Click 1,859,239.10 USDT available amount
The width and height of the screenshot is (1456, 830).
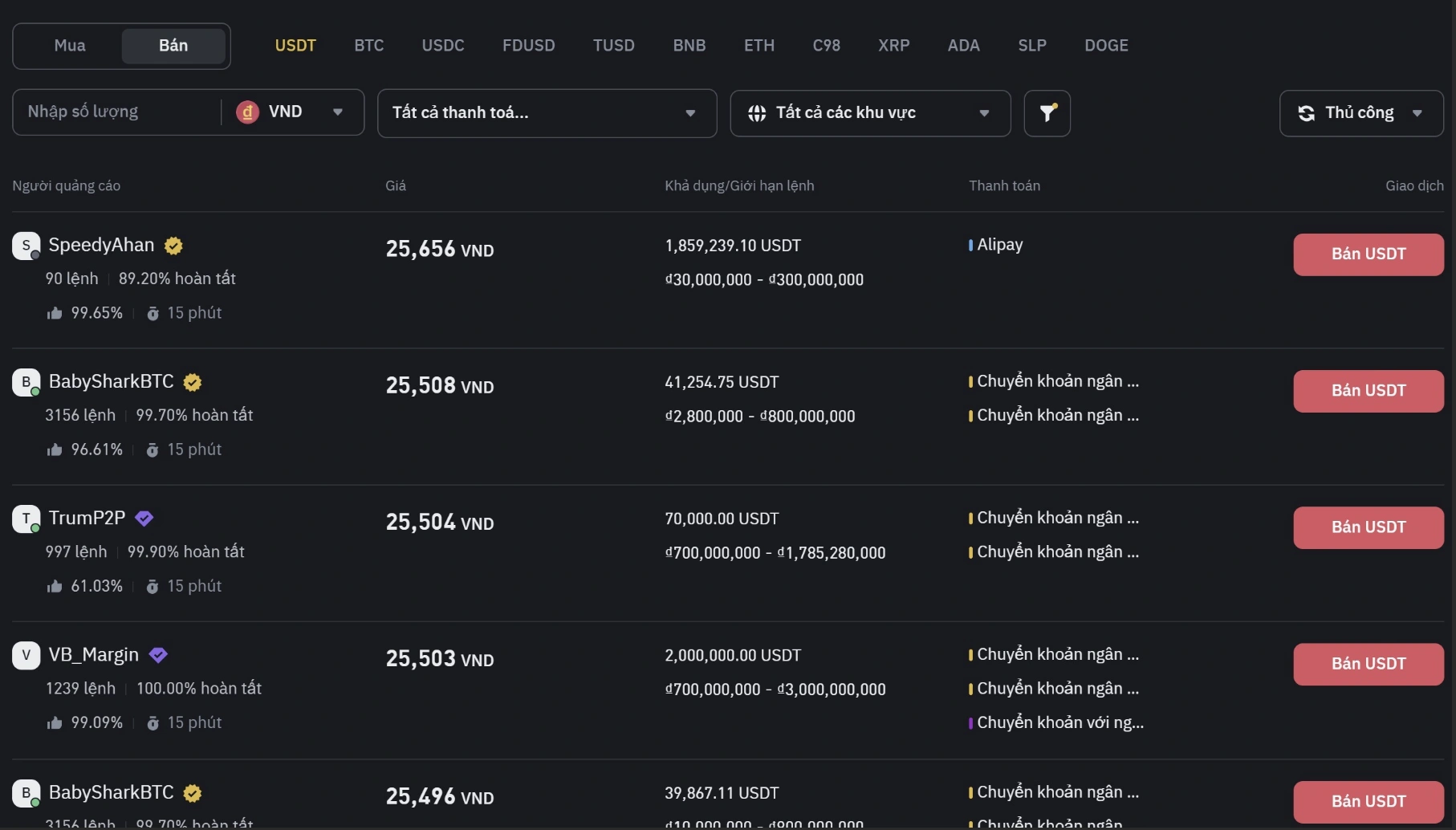[x=733, y=246]
